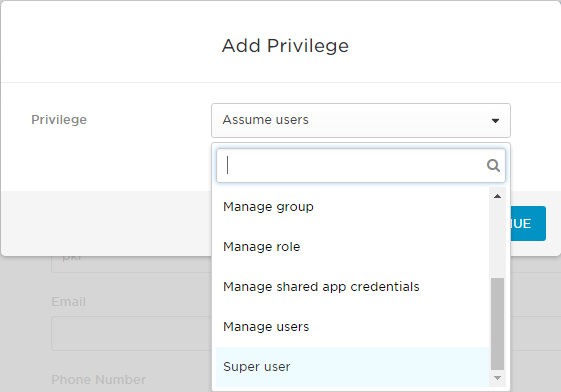Click the search magnifier icon in dropdown
Screen dimensions: 561x392
(x=493, y=166)
